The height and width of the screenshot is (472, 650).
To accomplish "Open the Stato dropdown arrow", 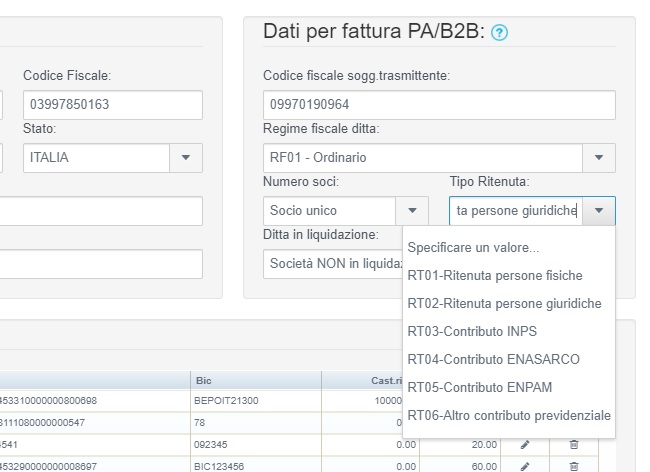I will tap(185, 158).
